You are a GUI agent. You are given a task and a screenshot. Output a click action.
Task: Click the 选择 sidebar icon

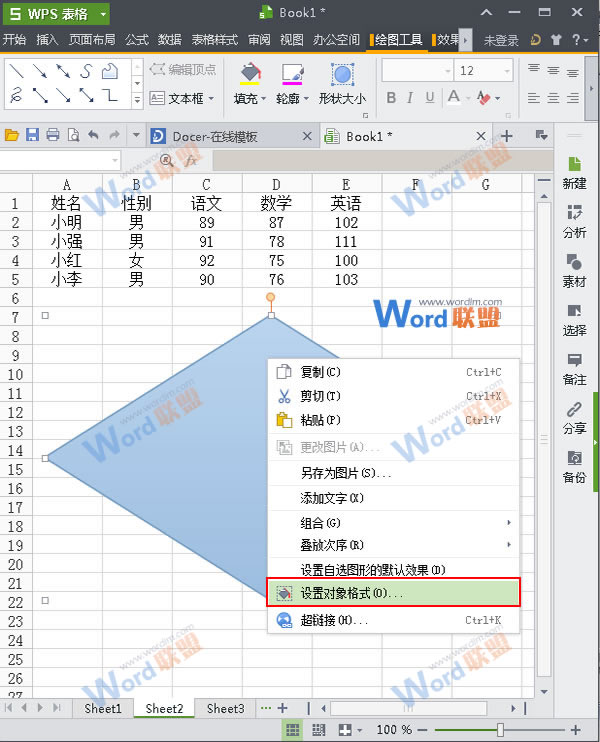click(574, 319)
